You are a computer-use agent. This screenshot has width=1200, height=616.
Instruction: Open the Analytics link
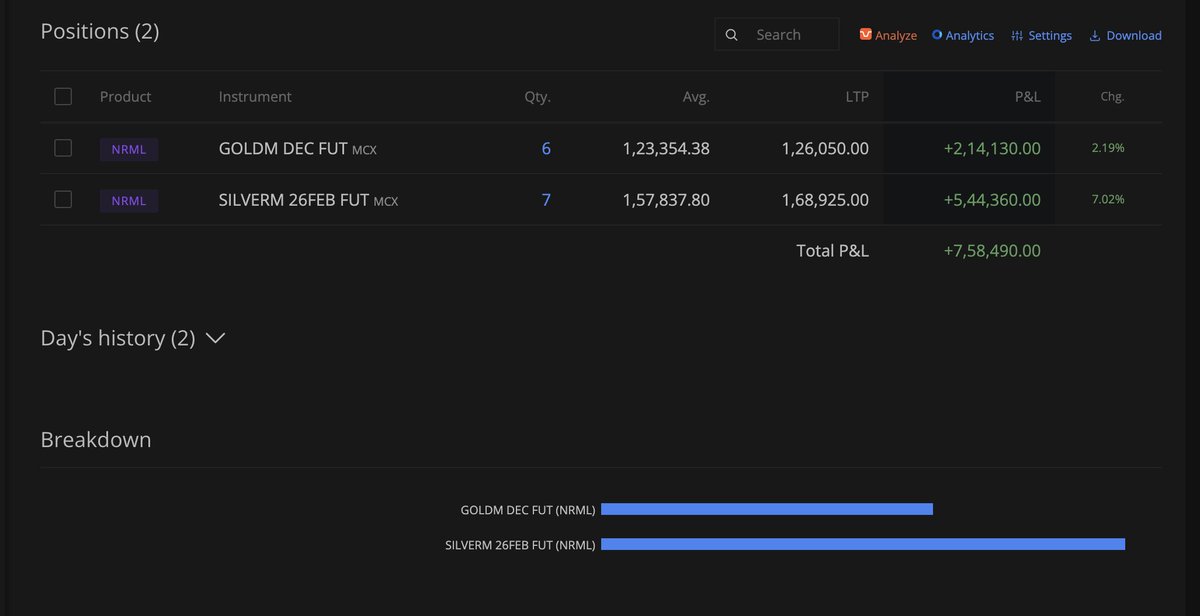click(962, 35)
